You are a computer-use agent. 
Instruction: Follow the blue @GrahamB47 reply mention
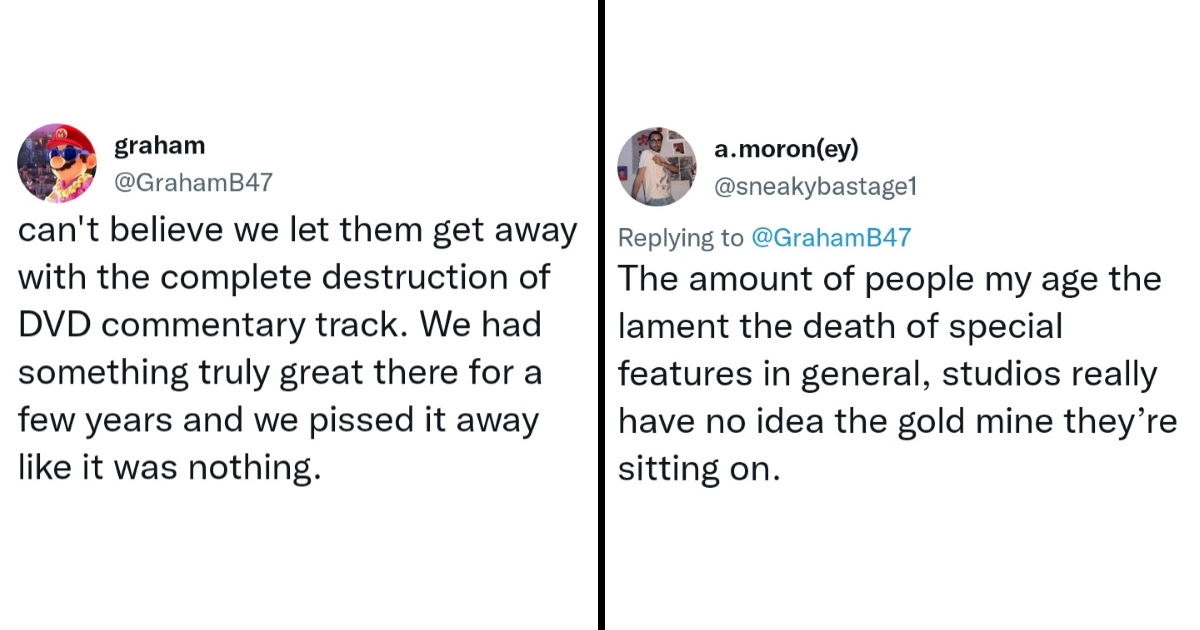point(830,238)
